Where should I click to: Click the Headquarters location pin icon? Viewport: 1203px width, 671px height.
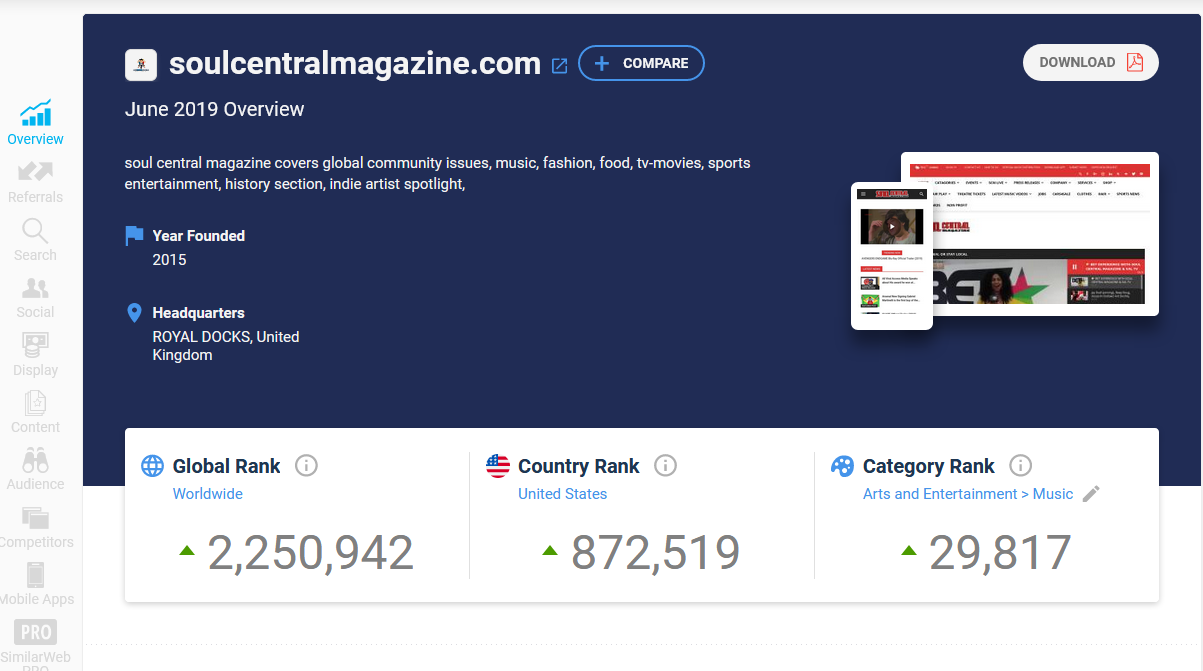[x=134, y=313]
